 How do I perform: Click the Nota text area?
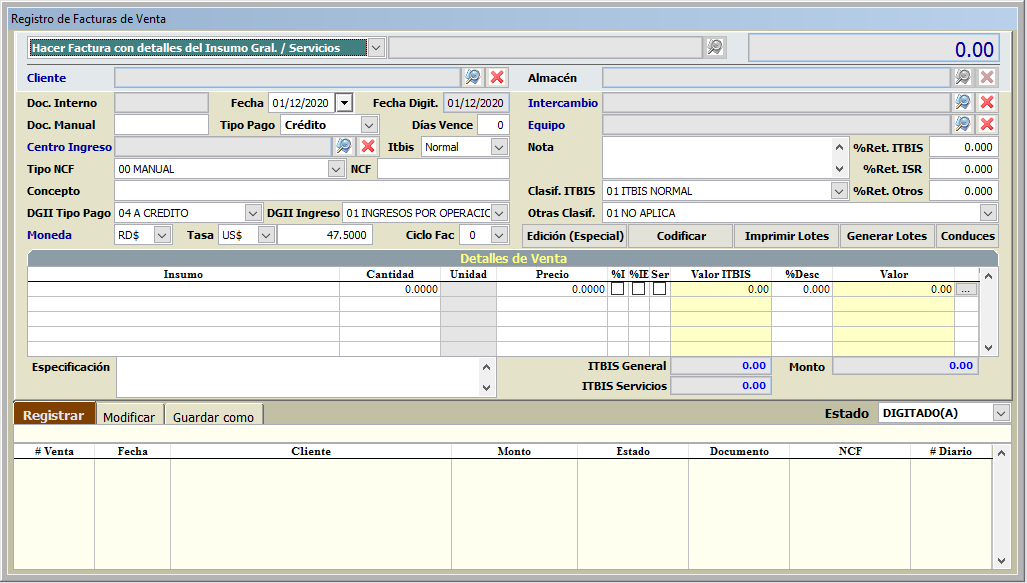[718, 157]
